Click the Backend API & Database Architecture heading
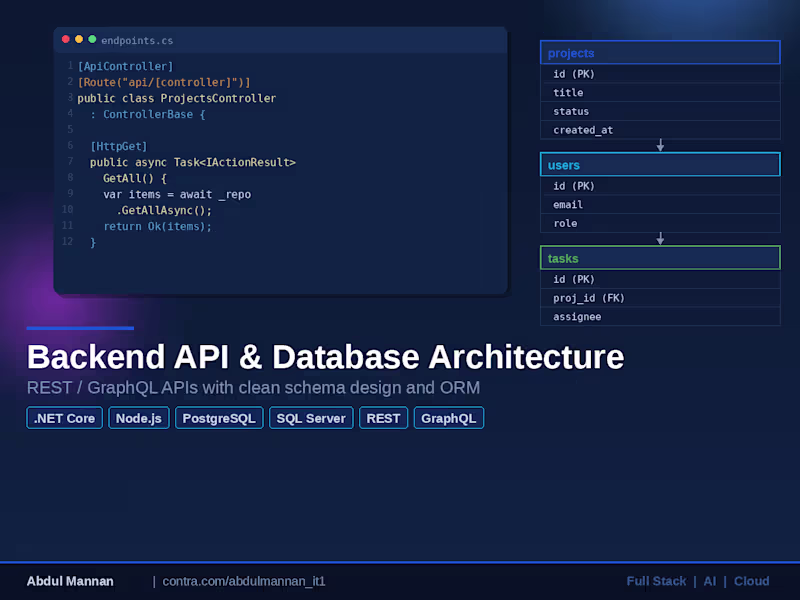This screenshot has height=600, width=800. [x=326, y=356]
